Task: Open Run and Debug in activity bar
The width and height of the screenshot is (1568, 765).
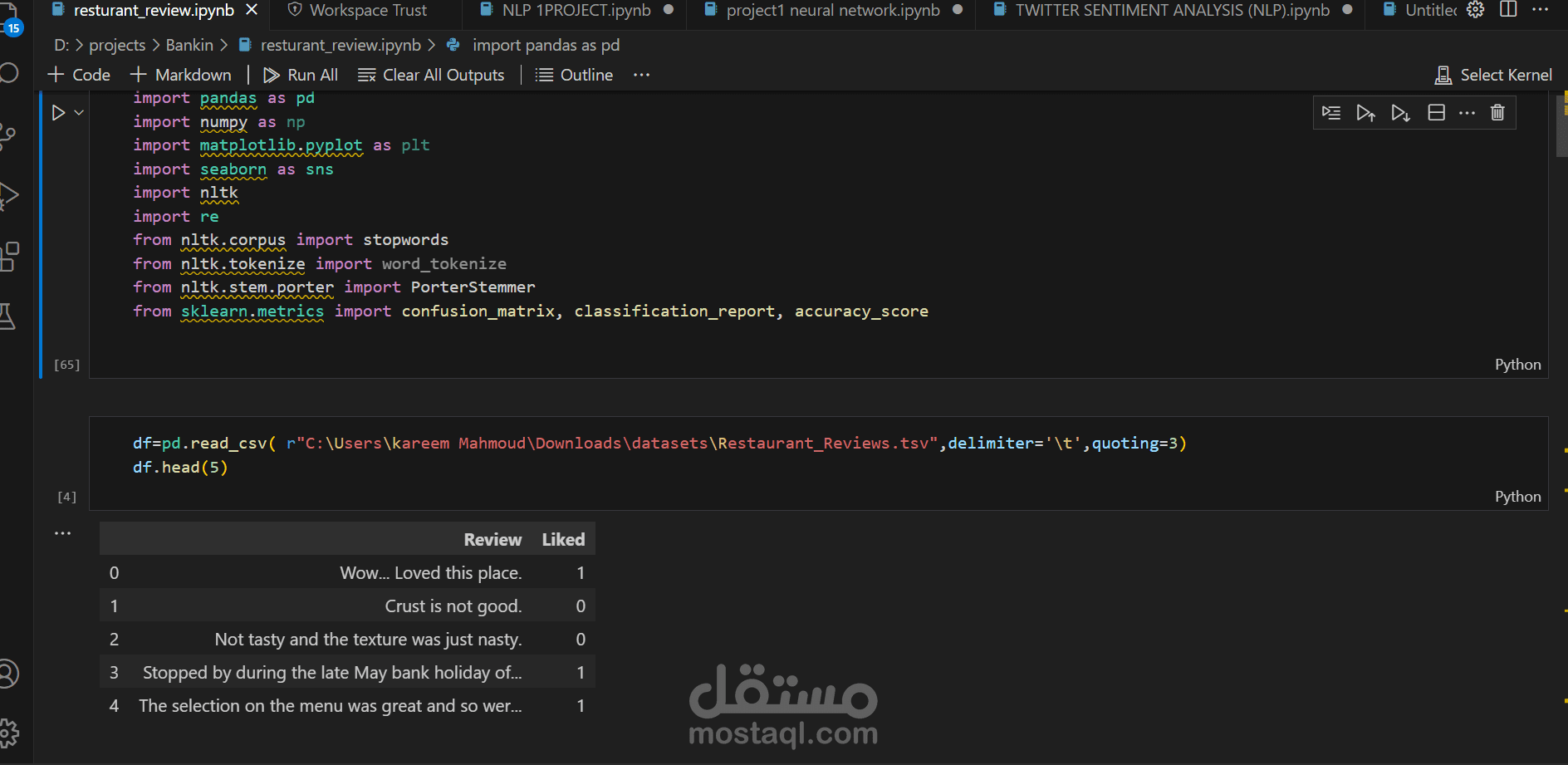Action: click(8, 196)
